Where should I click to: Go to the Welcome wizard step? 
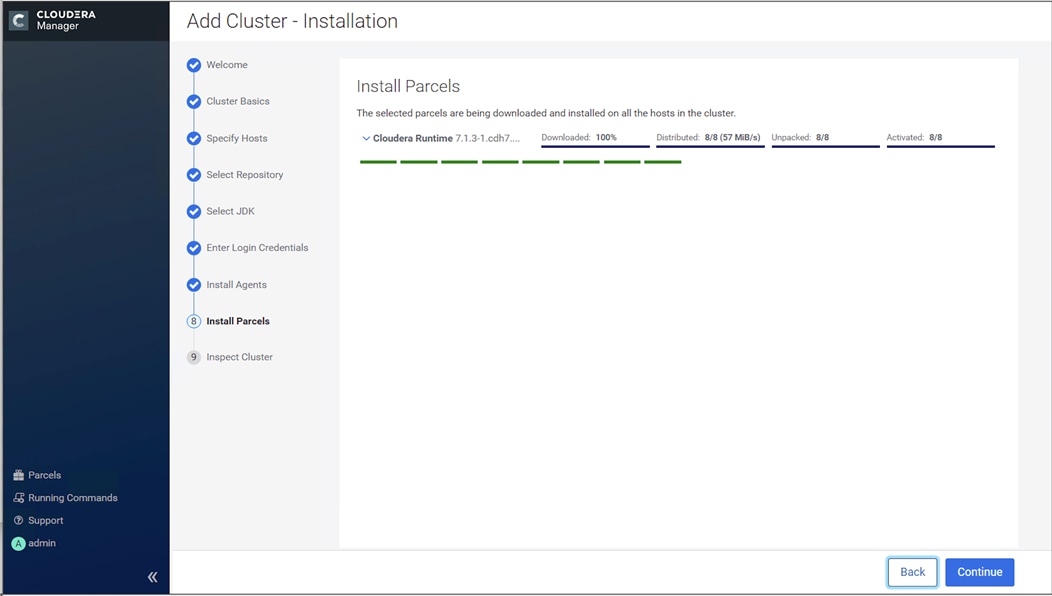click(227, 65)
